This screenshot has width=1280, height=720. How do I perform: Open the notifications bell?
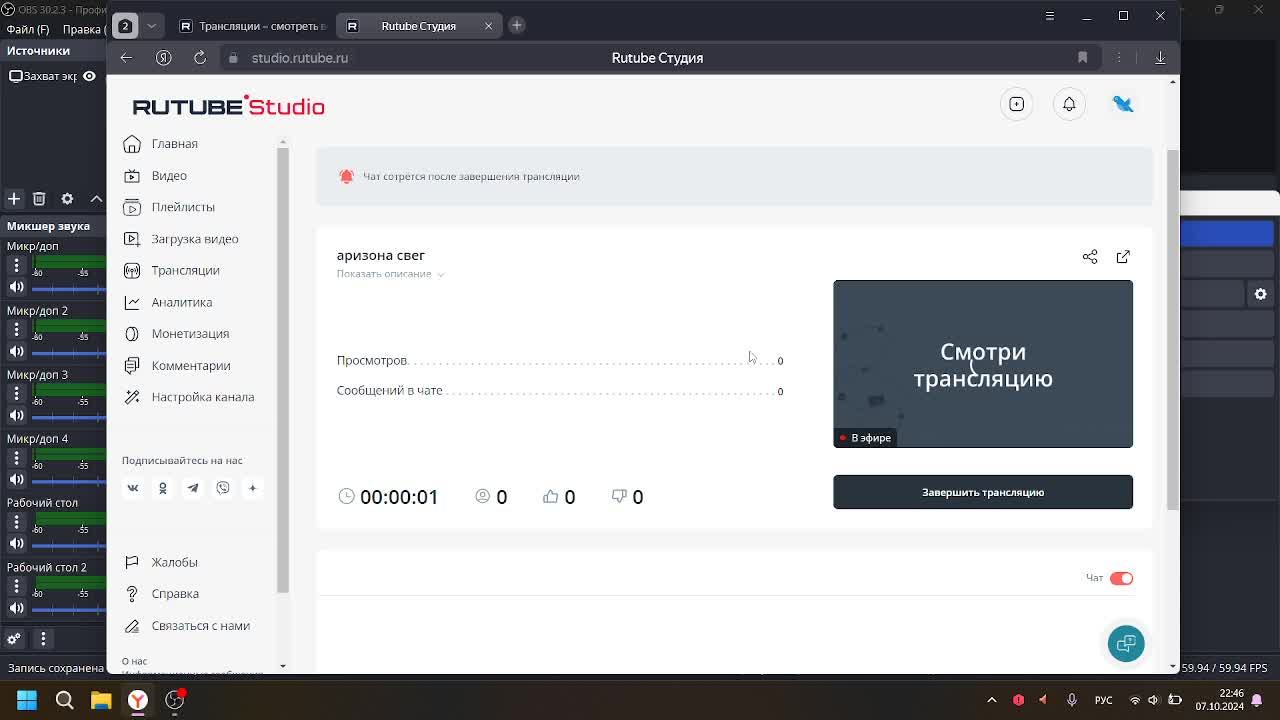click(1069, 104)
